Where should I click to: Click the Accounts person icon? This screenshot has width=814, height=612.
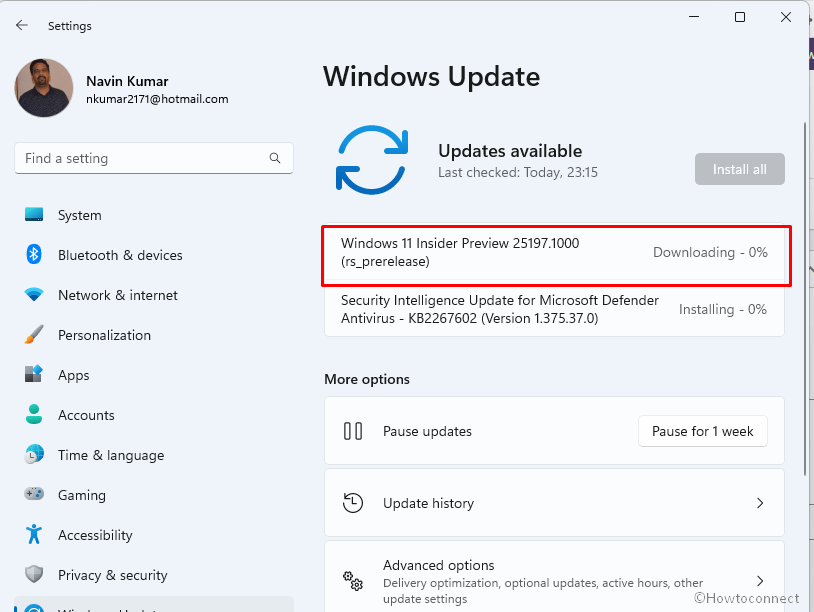(34, 414)
